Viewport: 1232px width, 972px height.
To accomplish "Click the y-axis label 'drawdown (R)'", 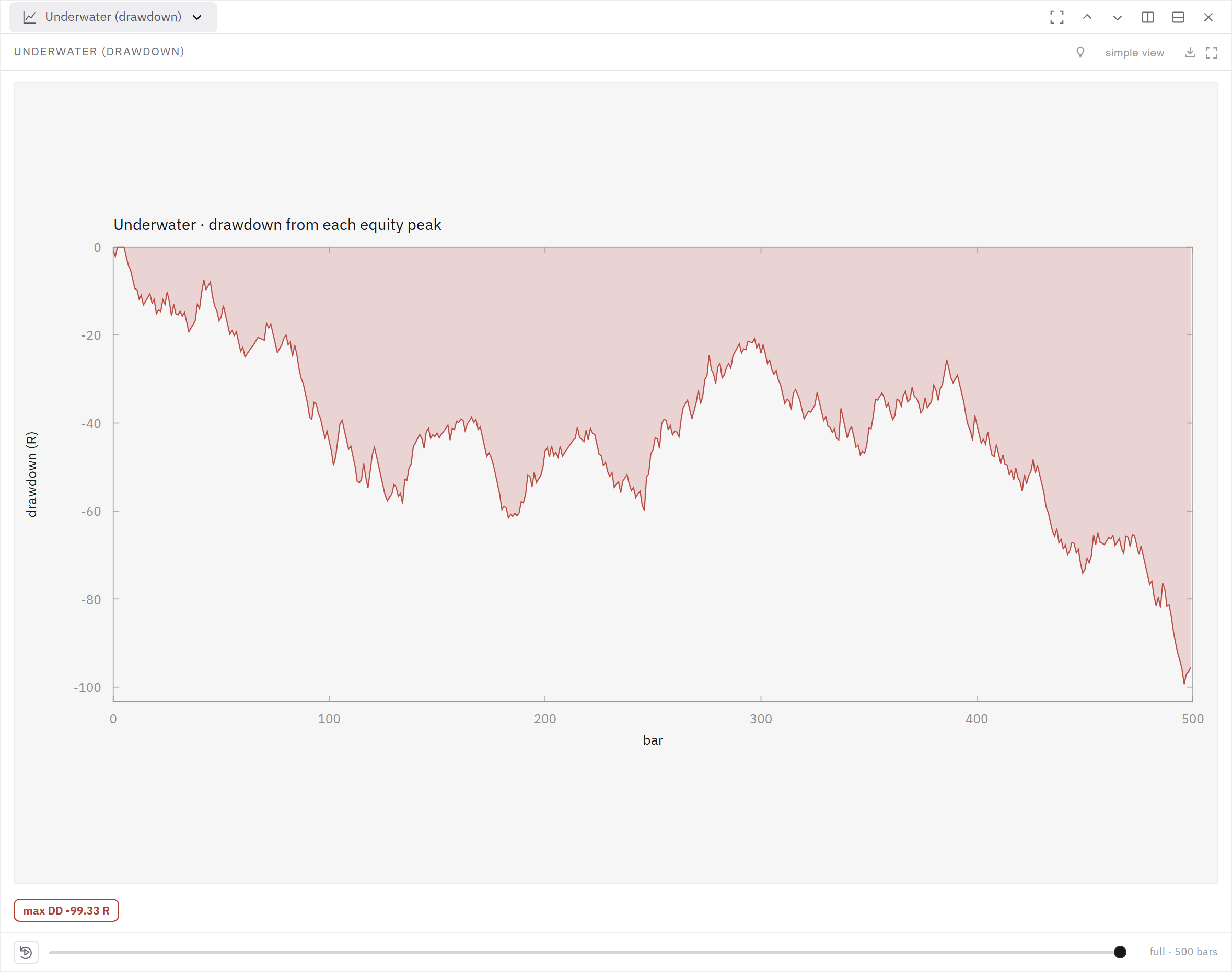I will 31,475.
